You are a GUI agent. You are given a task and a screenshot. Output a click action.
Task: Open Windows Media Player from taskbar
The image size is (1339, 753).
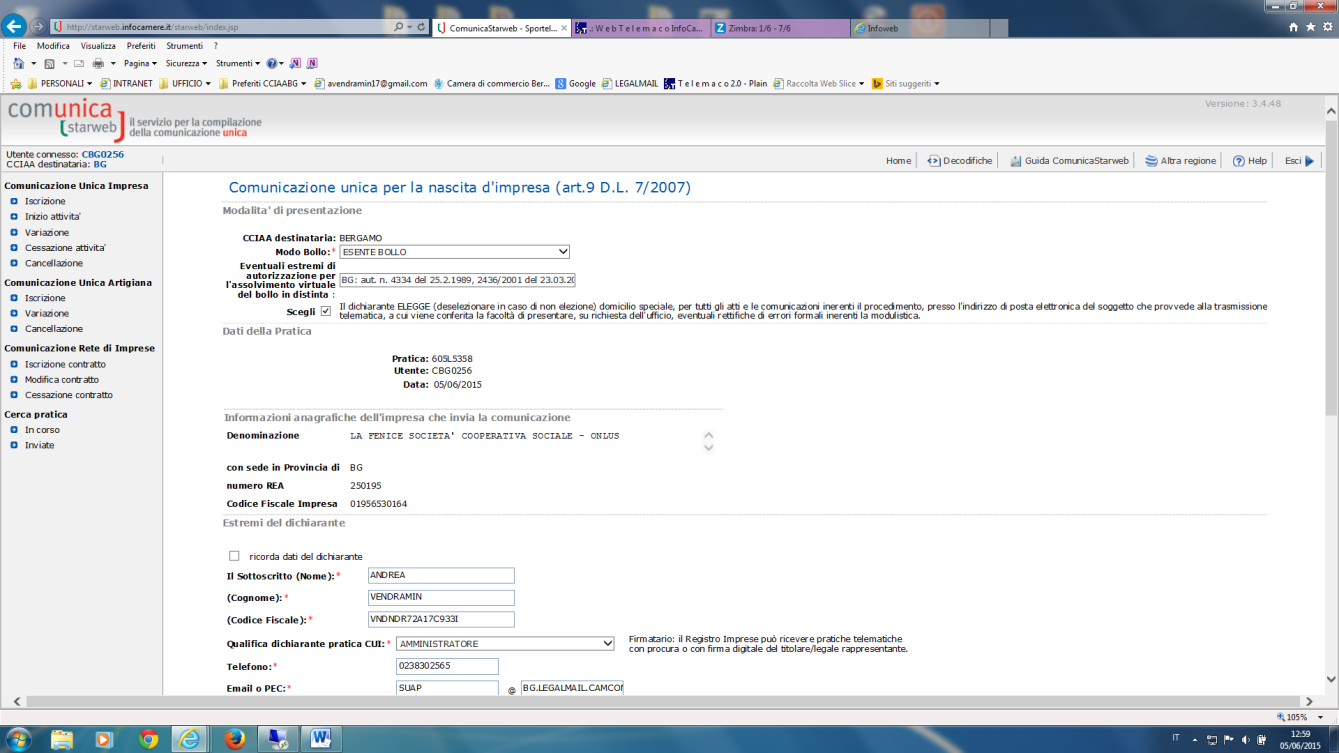(104, 739)
